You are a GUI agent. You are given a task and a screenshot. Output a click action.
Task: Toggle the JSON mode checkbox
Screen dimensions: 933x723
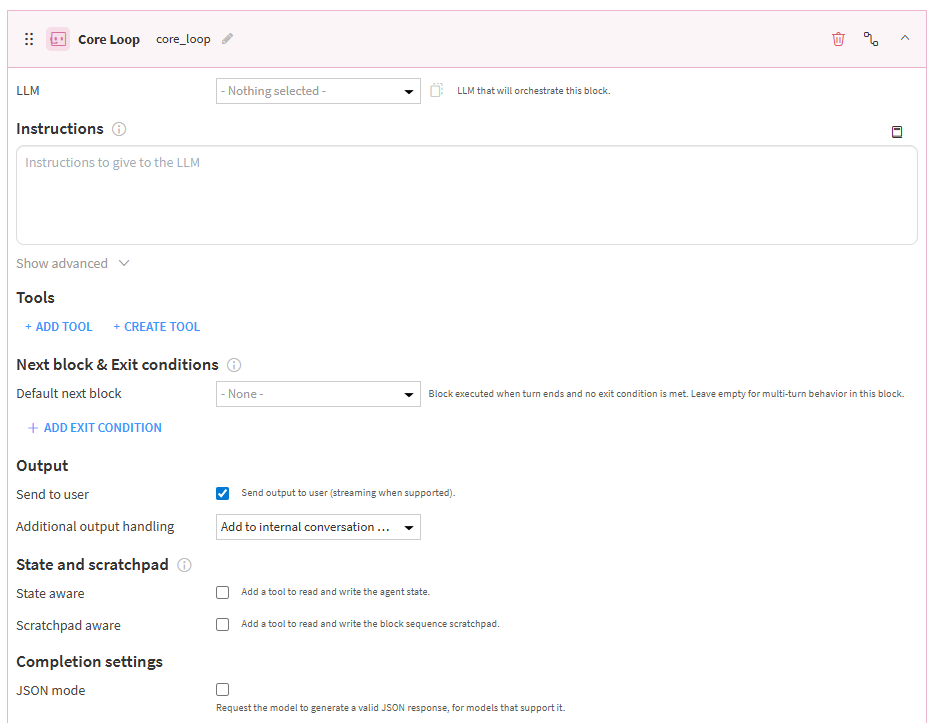click(223, 689)
